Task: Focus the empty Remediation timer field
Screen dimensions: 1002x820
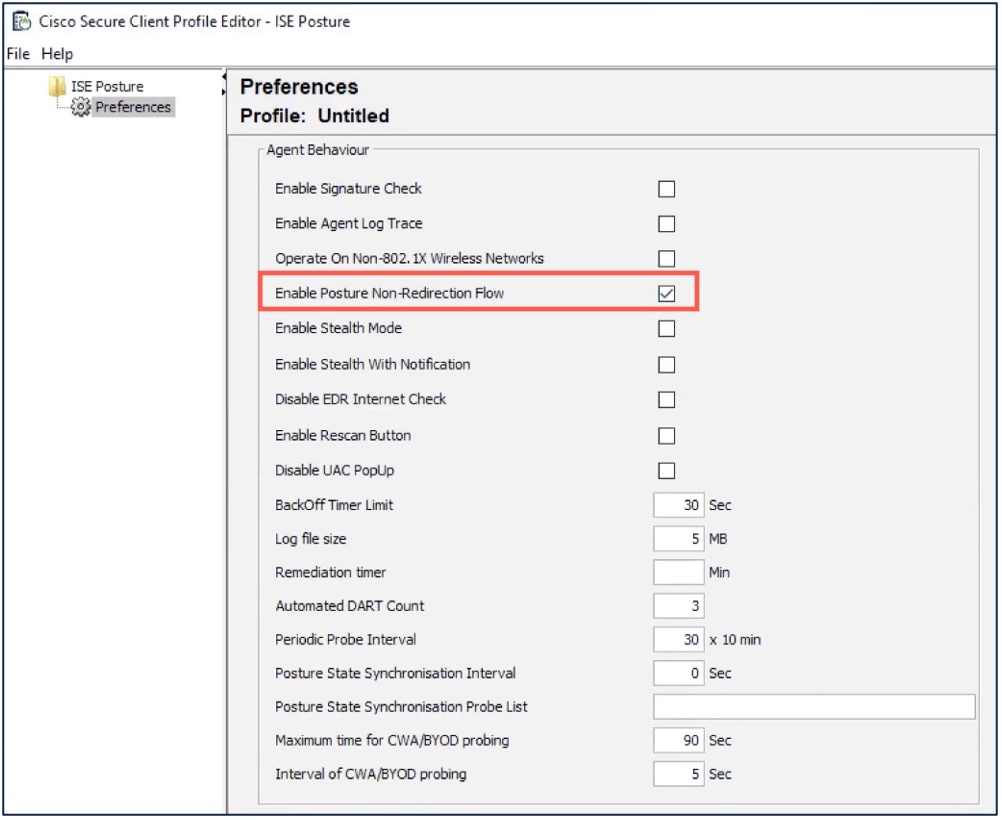Action: [679, 572]
